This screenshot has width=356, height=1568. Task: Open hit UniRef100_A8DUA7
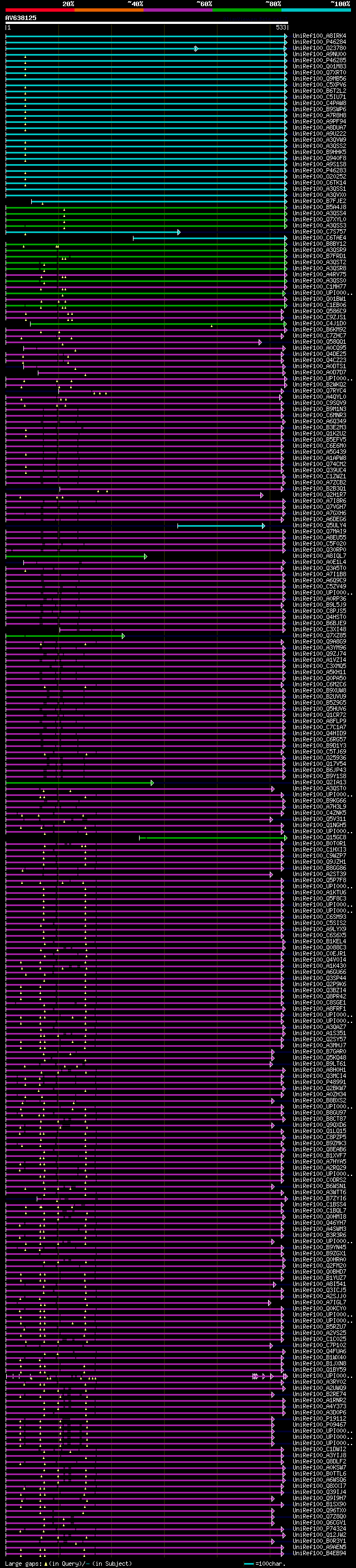(x=319, y=128)
